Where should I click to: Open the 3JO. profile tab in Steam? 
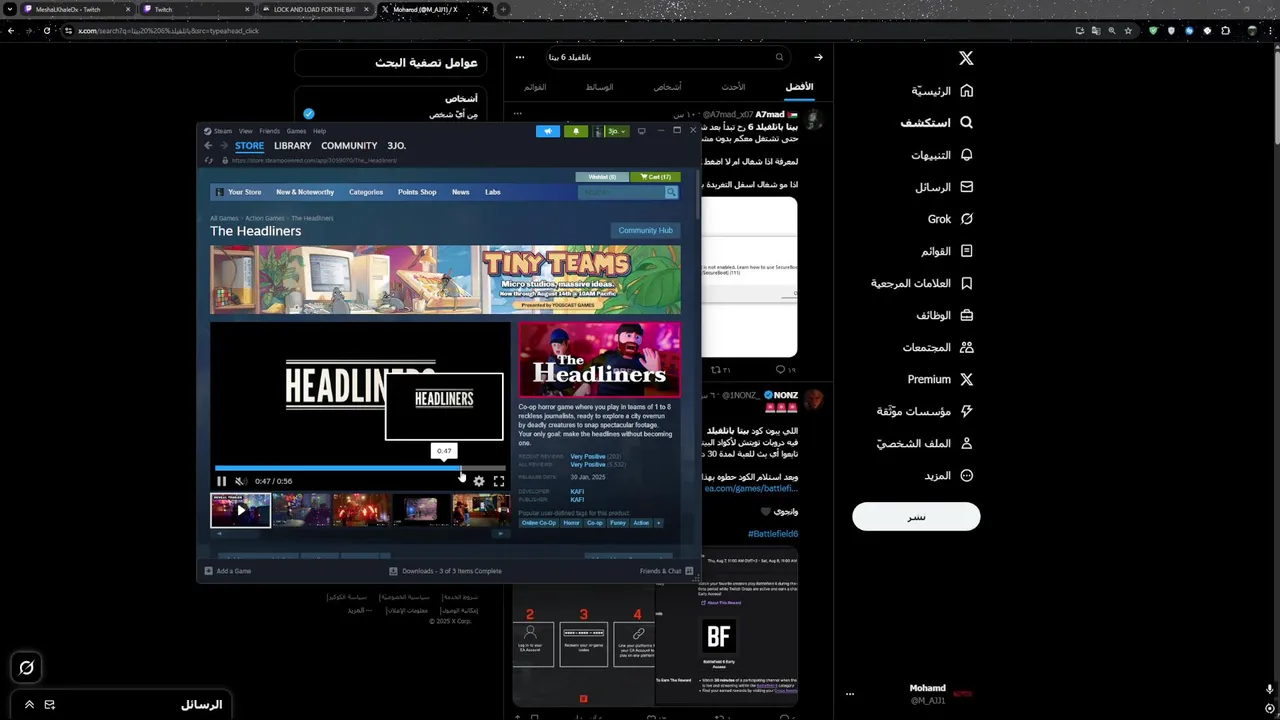coord(397,146)
